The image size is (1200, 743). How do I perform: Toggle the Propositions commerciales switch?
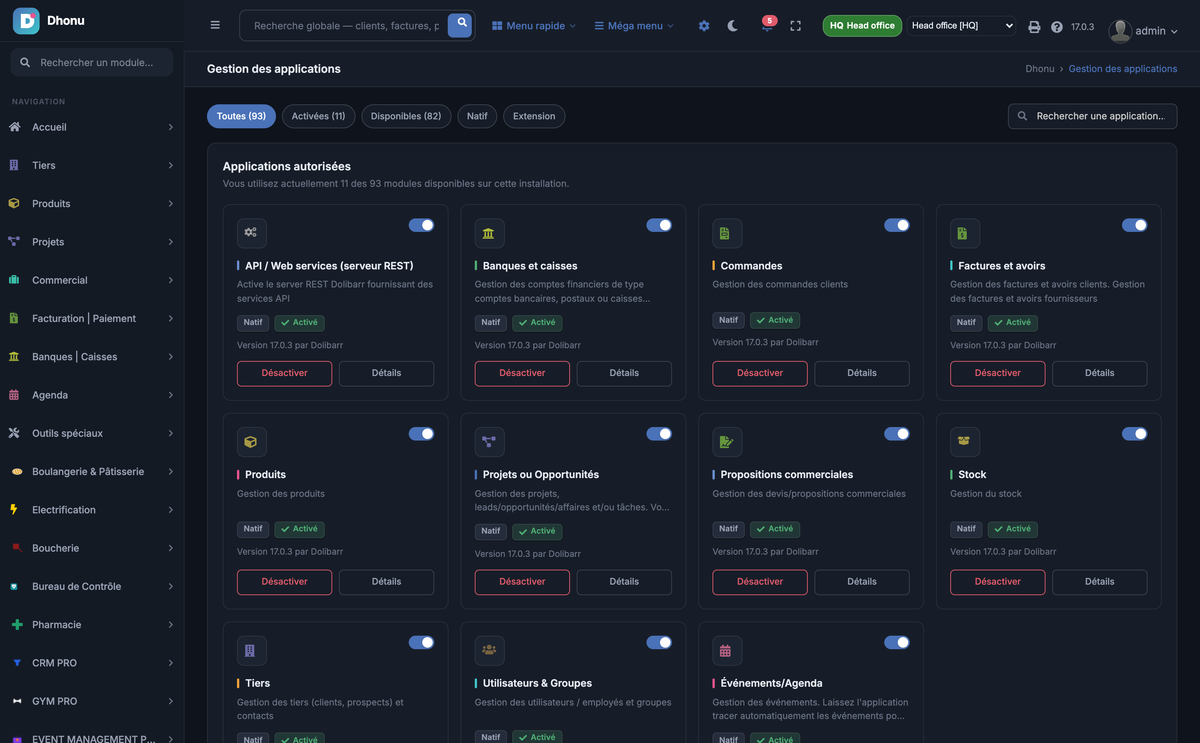point(897,434)
